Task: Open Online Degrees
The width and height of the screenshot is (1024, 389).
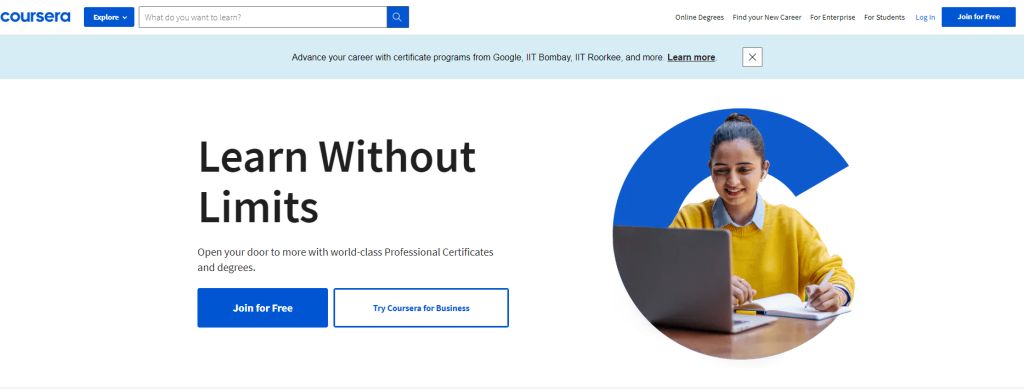Action: pos(699,18)
